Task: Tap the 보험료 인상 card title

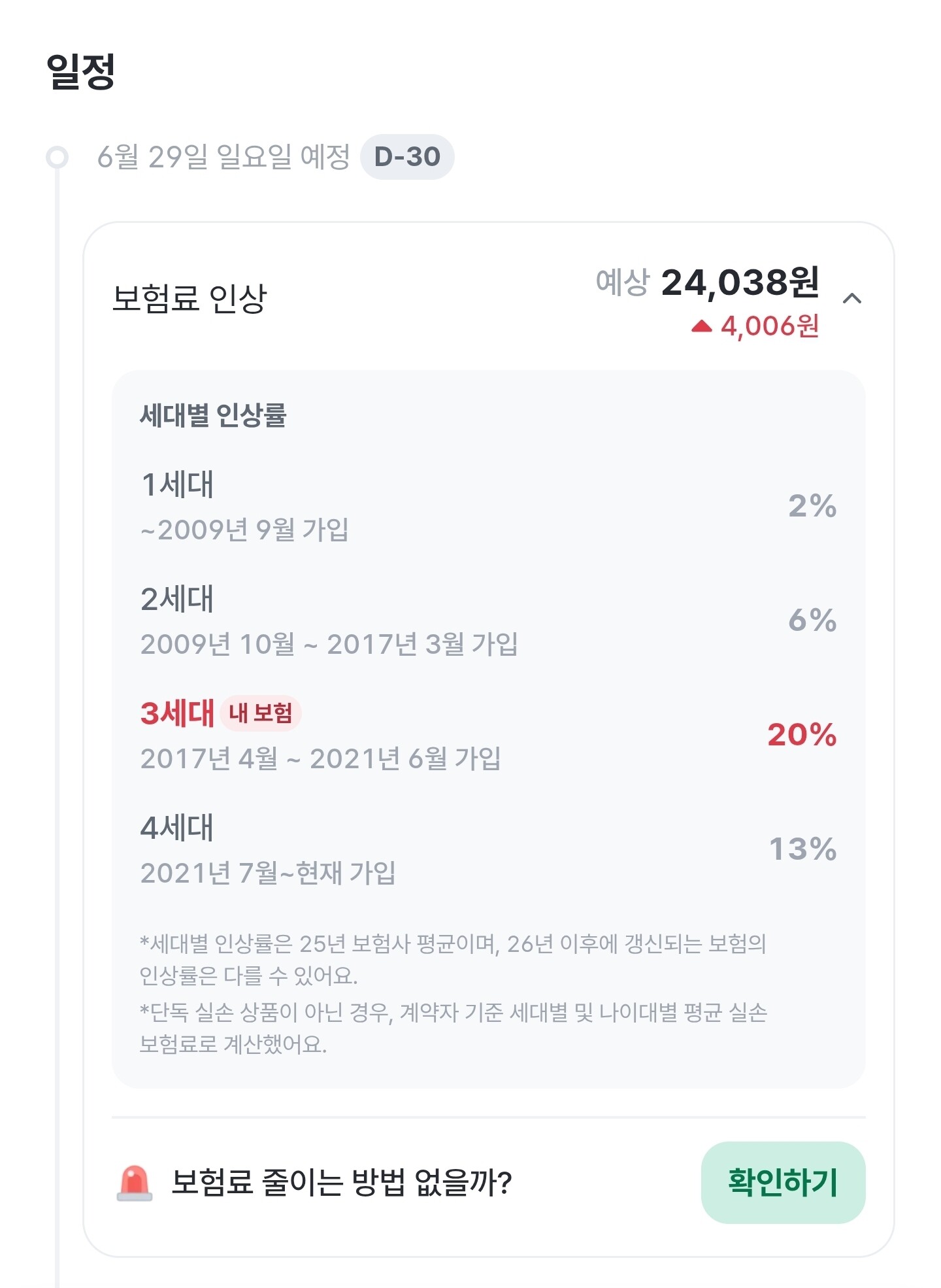Action: tap(190, 299)
